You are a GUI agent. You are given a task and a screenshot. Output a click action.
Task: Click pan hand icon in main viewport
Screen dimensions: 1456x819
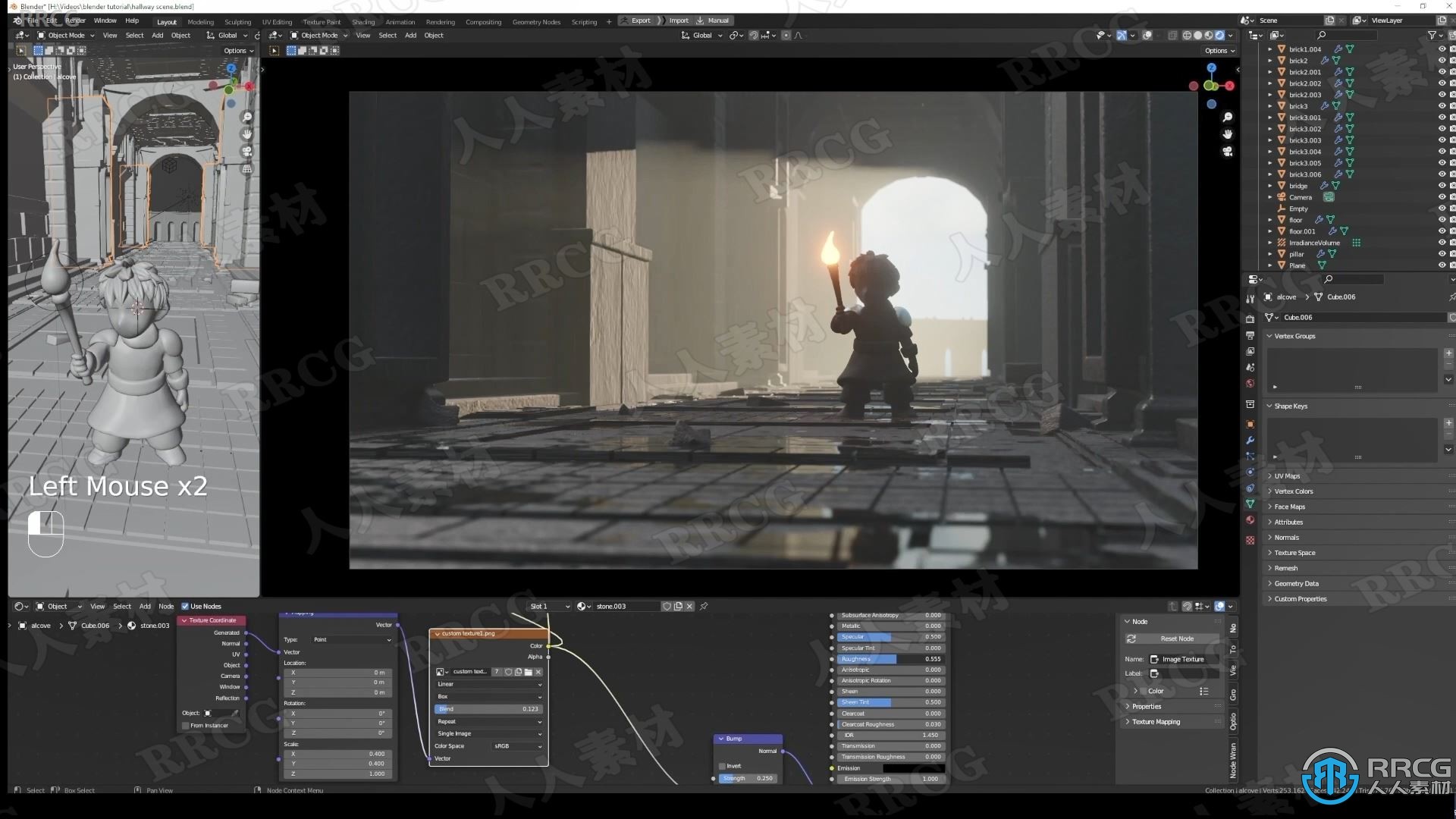pos(1228,134)
